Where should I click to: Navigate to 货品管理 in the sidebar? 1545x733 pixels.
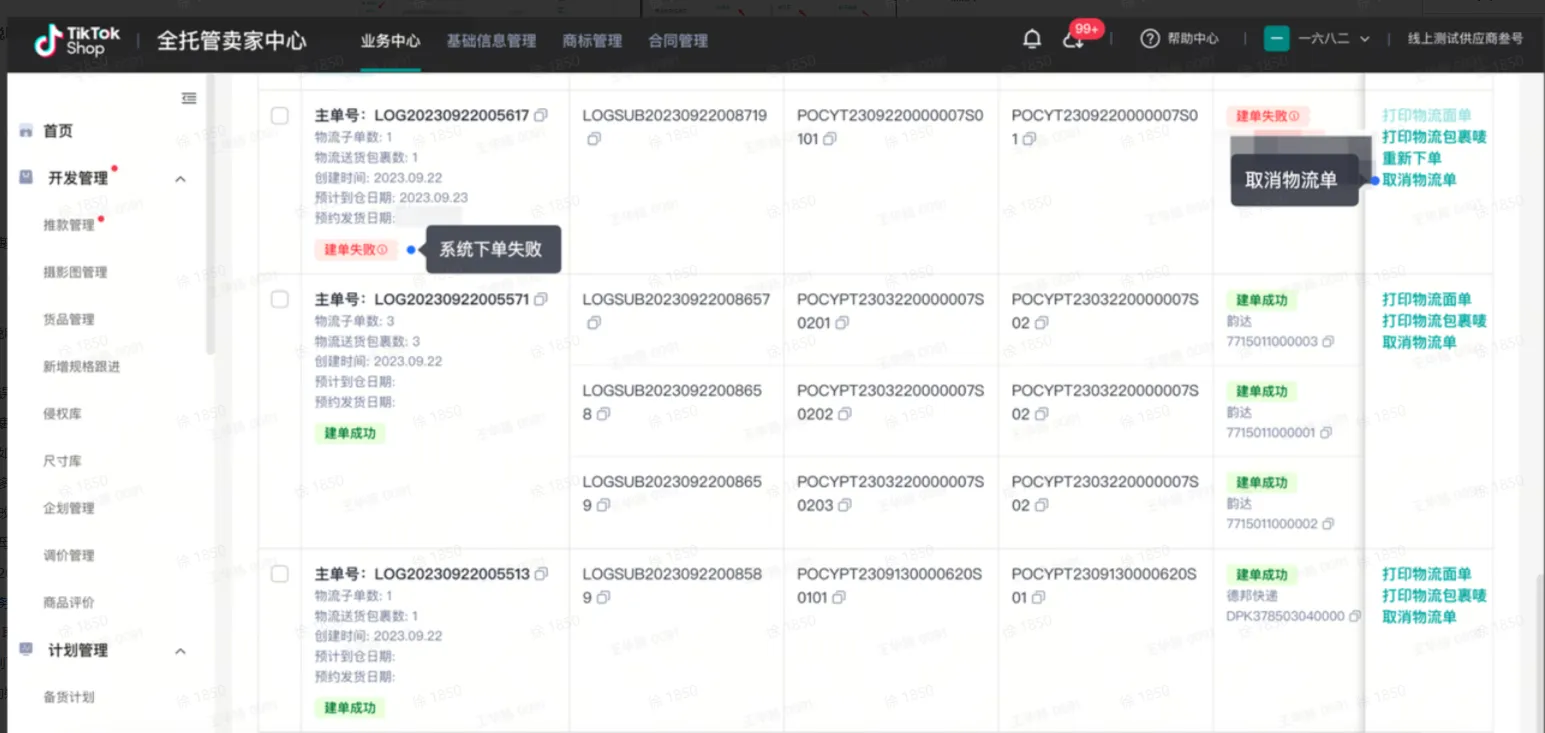click(x=69, y=319)
